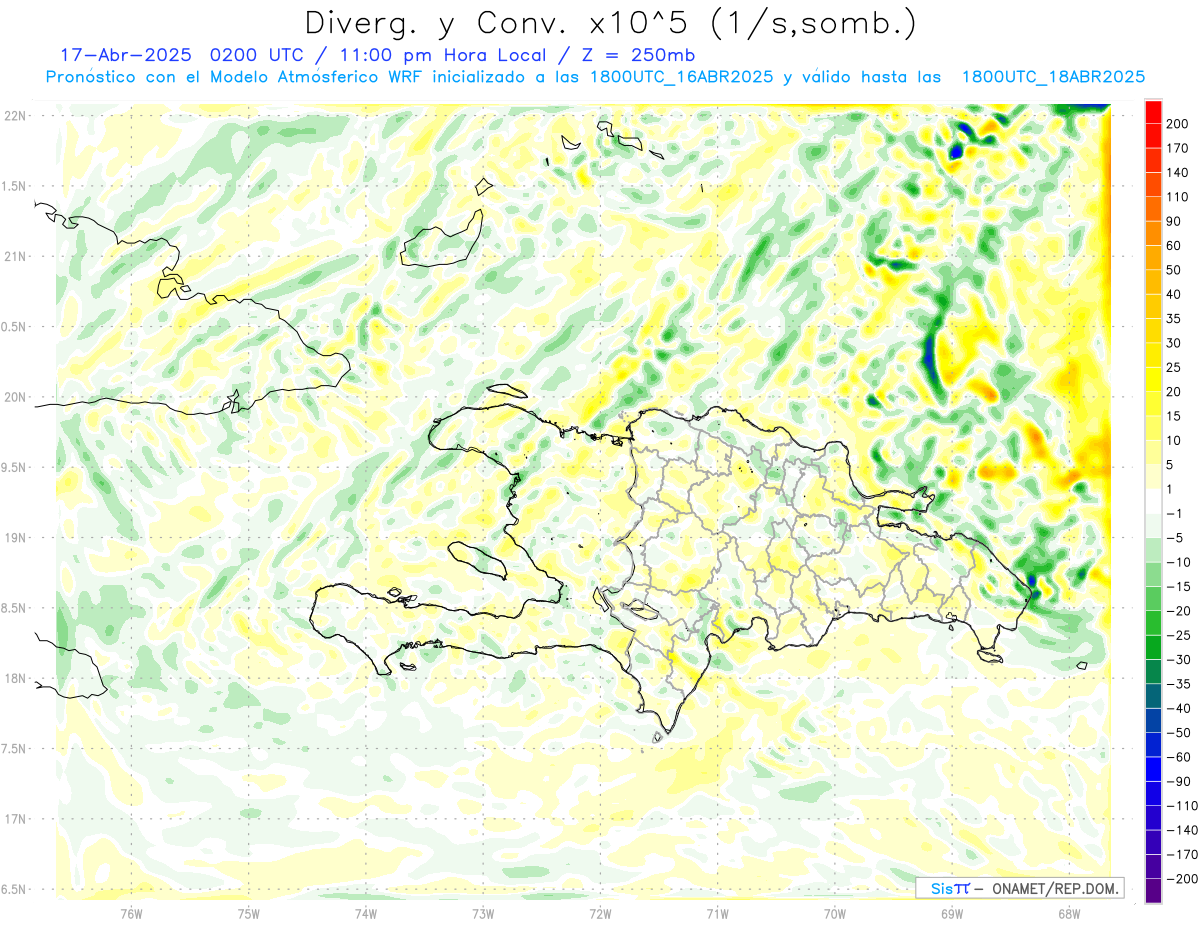1200x927 pixels.
Task: Click the '71W' longitude label
Action: pyautogui.click(x=717, y=912)
